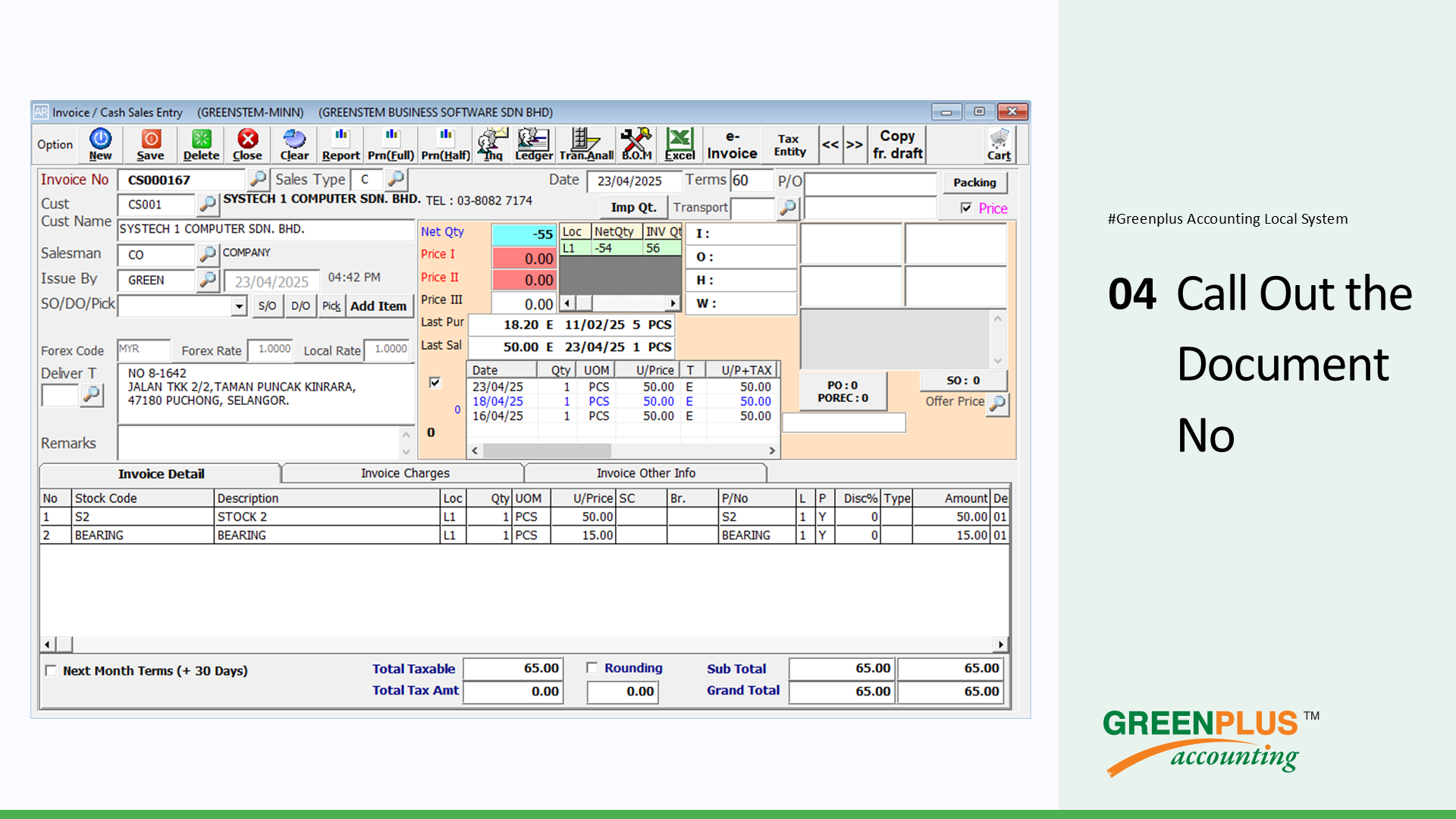Click the price history horizontal scrollbar
Screen dimensions: 1456x819
(623, 450)
